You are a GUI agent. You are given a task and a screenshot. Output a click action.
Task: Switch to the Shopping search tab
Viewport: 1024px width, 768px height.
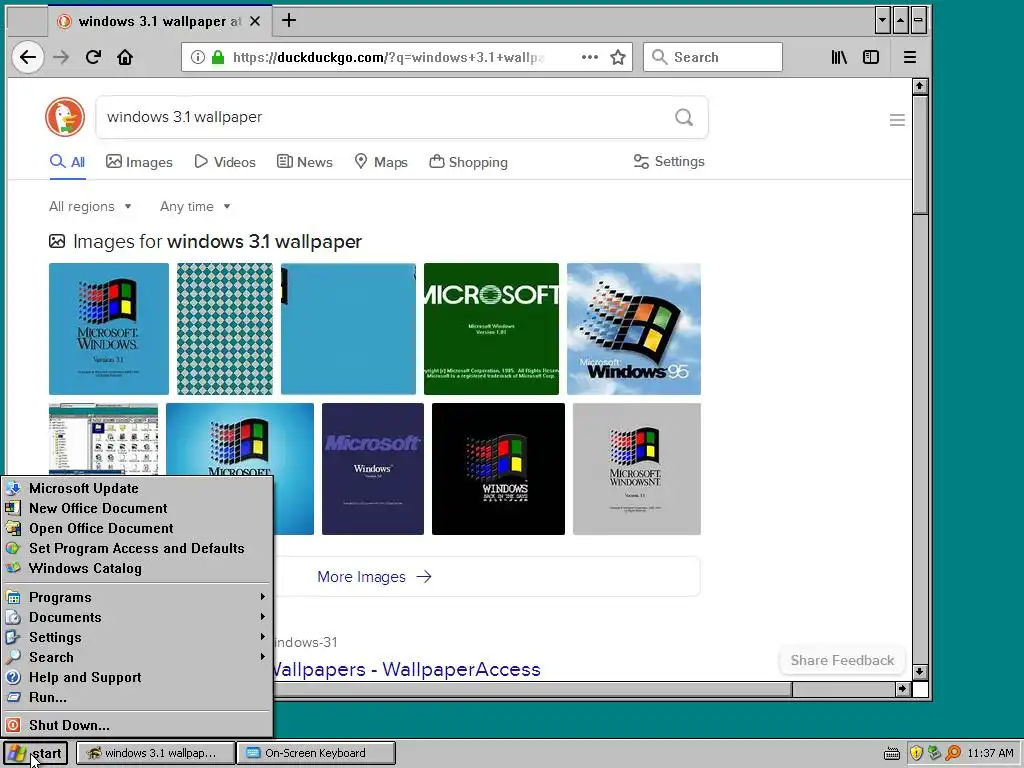(x=468, y=162)
